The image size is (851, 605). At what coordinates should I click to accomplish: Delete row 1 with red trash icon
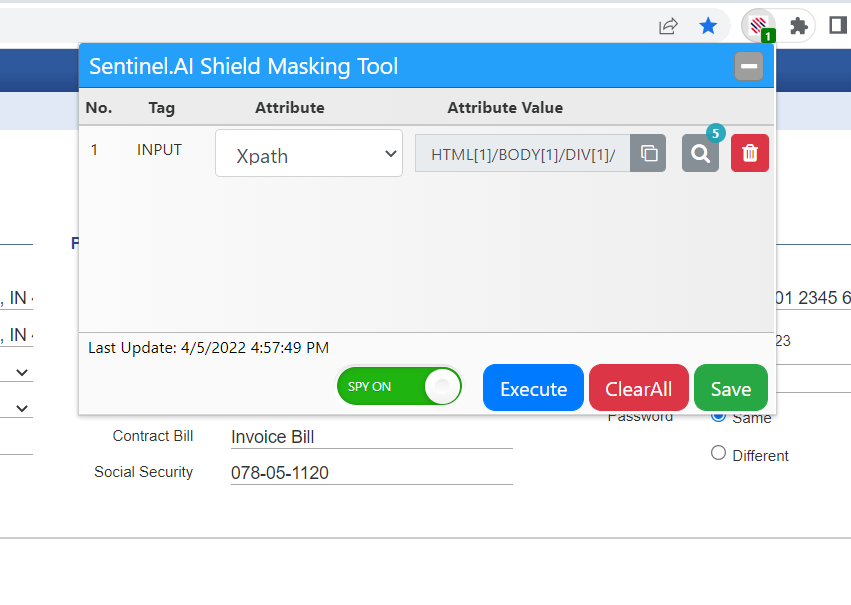tap(750, 154)
